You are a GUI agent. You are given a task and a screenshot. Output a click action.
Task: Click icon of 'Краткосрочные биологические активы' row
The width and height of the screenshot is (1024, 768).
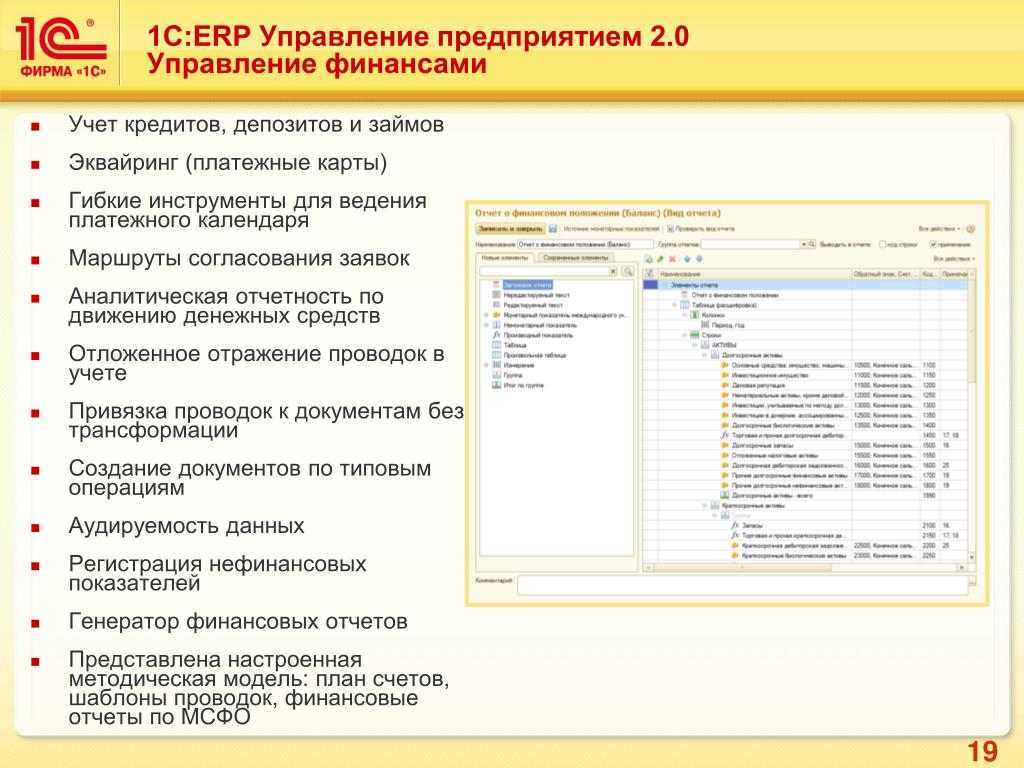click(x=735, y=556)
